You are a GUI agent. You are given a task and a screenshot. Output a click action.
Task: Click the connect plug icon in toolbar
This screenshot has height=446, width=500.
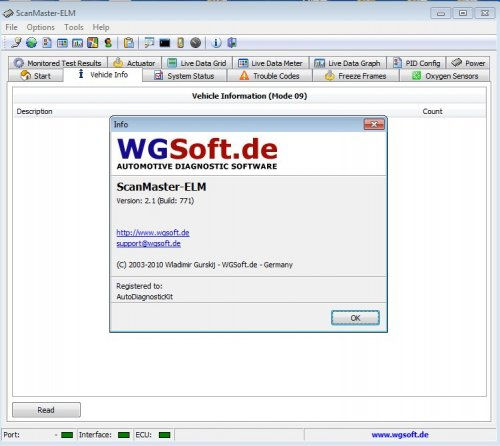click(16, 43)
